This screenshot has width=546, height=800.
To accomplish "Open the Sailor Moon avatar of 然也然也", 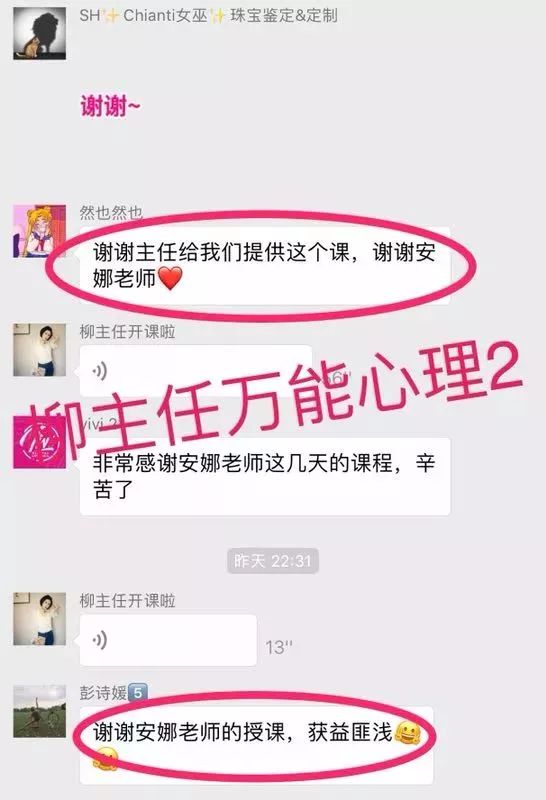I will [39, 231].
